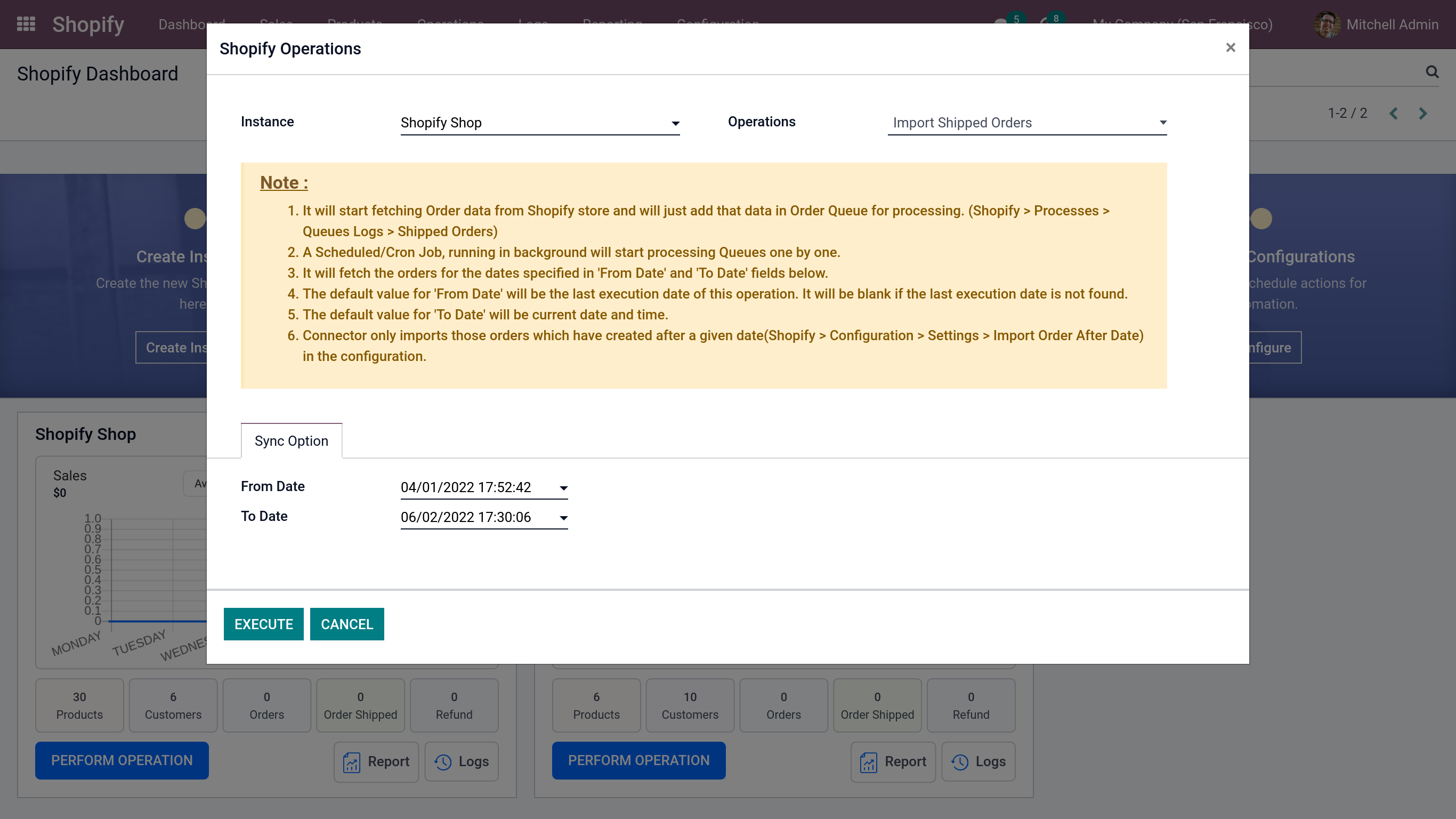Click the Configure banner button
Screen dimensions: 1456x819
pyautogui.click(x=1275, y=347)
